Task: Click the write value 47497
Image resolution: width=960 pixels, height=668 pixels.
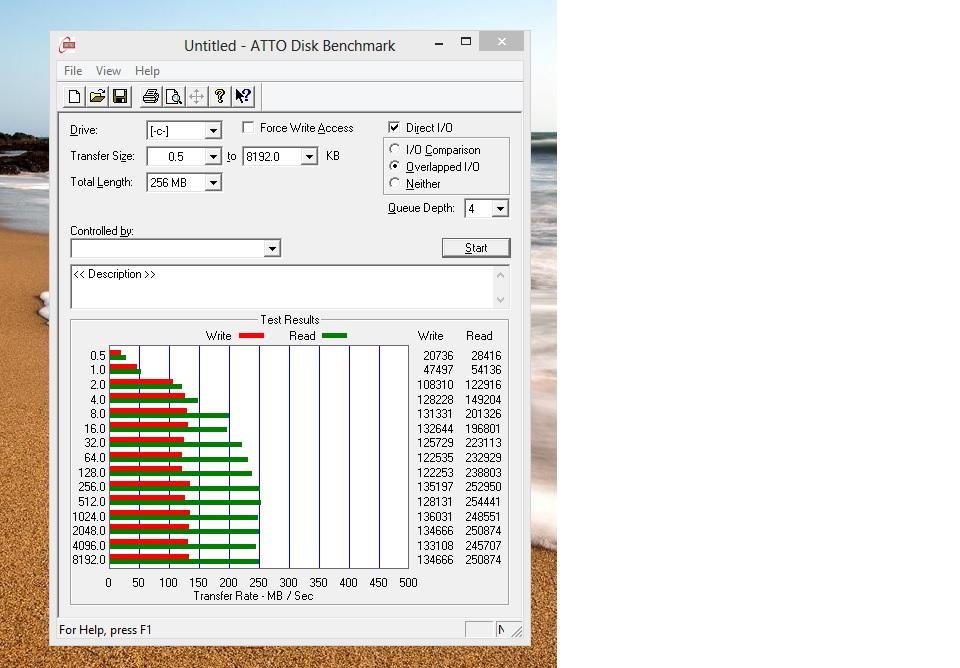Action: point(438,370)
